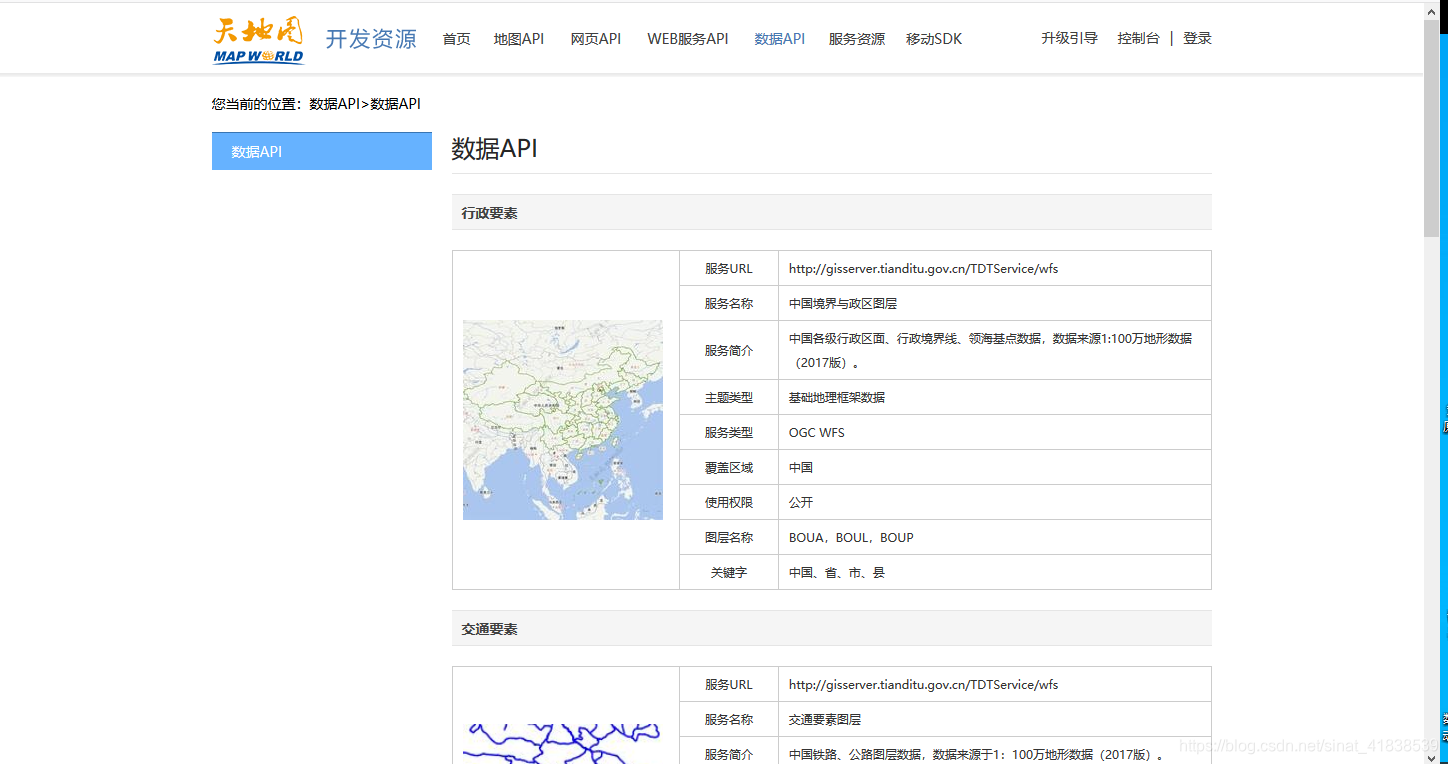The height and width of the screenshot is (764, 1448).
Task: Click the 中国、省、市、县 keywords value
Action: (x=836, y=572)
